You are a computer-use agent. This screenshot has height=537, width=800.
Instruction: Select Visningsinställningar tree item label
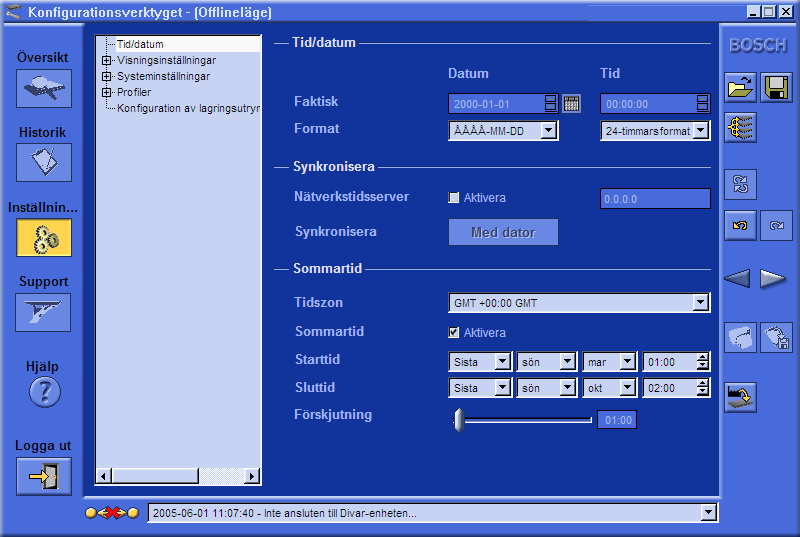(166, 60)
